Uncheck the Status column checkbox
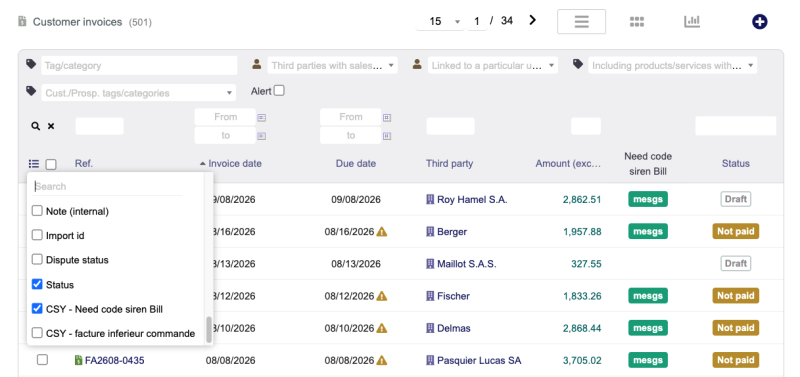The width and height of the screenshot is (800, 377). click(37, 284)
